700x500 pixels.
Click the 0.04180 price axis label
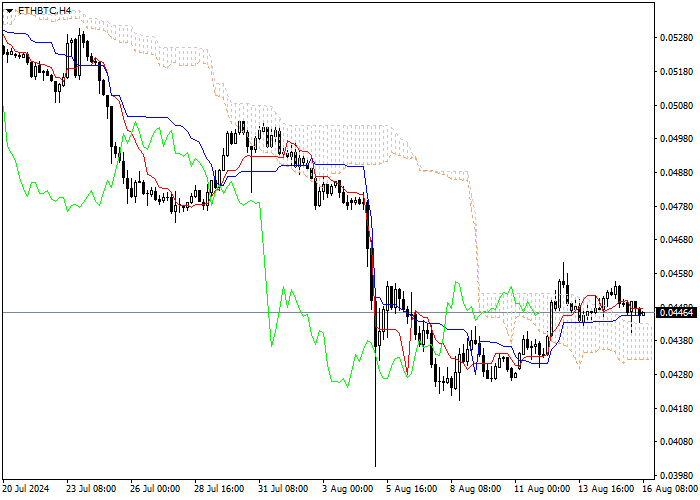click(x=676, y=408)
